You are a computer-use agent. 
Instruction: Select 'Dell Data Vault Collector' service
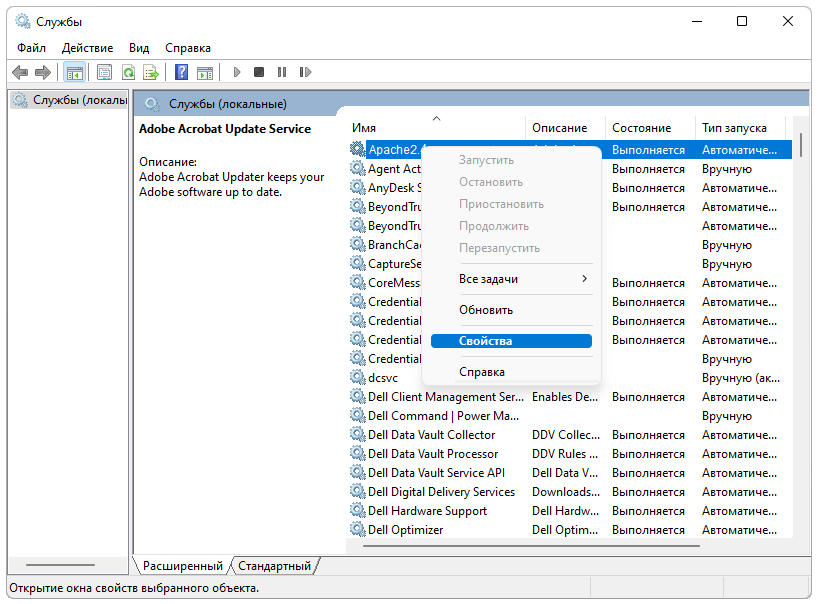pyautogui.click(x=431, y=435)
